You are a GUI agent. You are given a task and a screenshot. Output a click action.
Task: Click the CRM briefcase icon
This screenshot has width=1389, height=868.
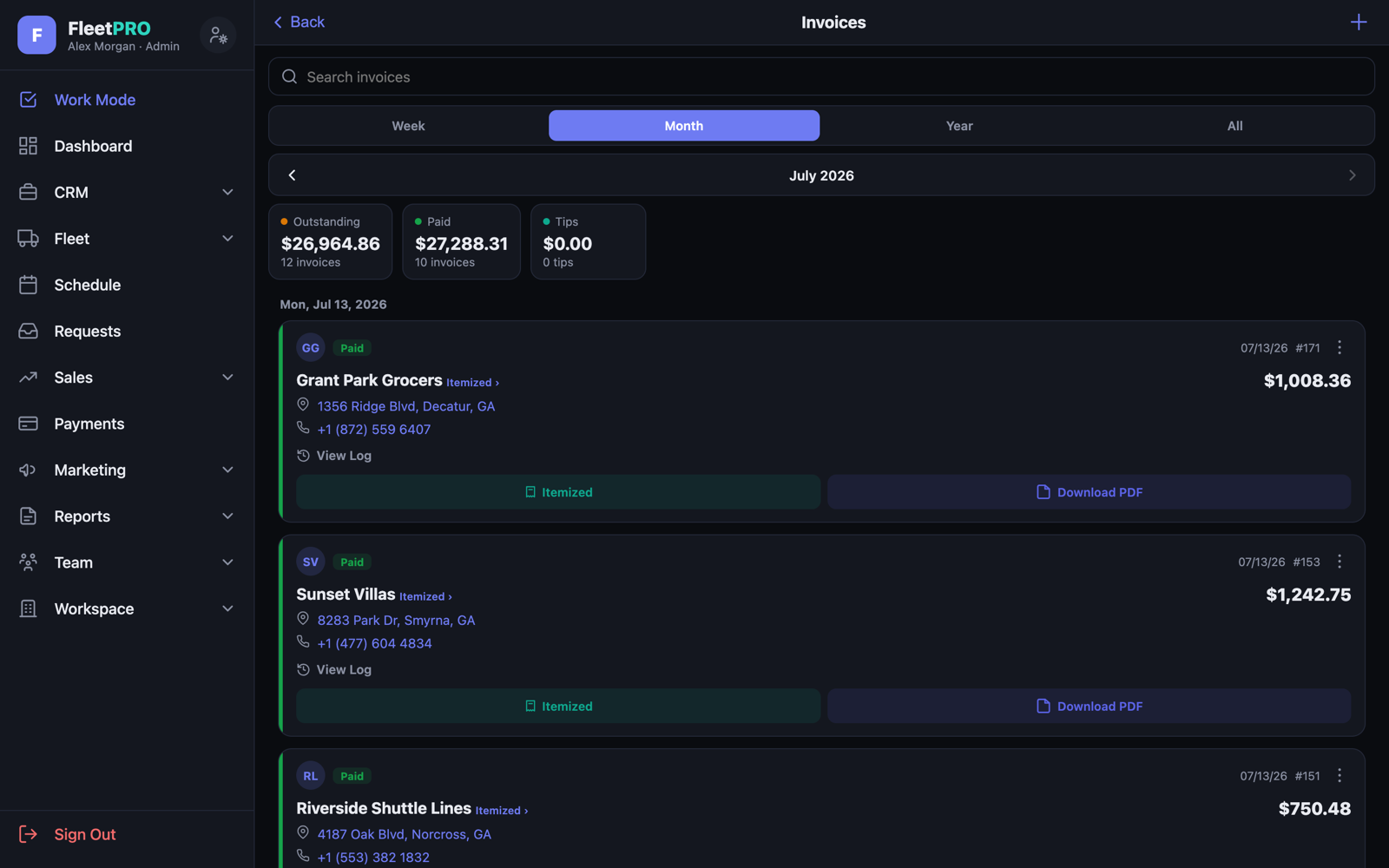[28, 192]
